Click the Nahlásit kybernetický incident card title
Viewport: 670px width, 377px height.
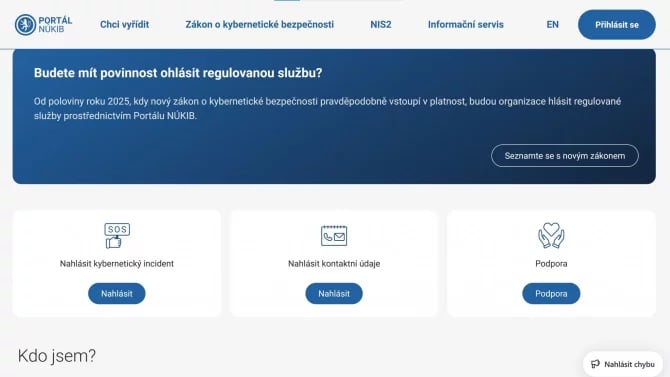pos(117,264)
